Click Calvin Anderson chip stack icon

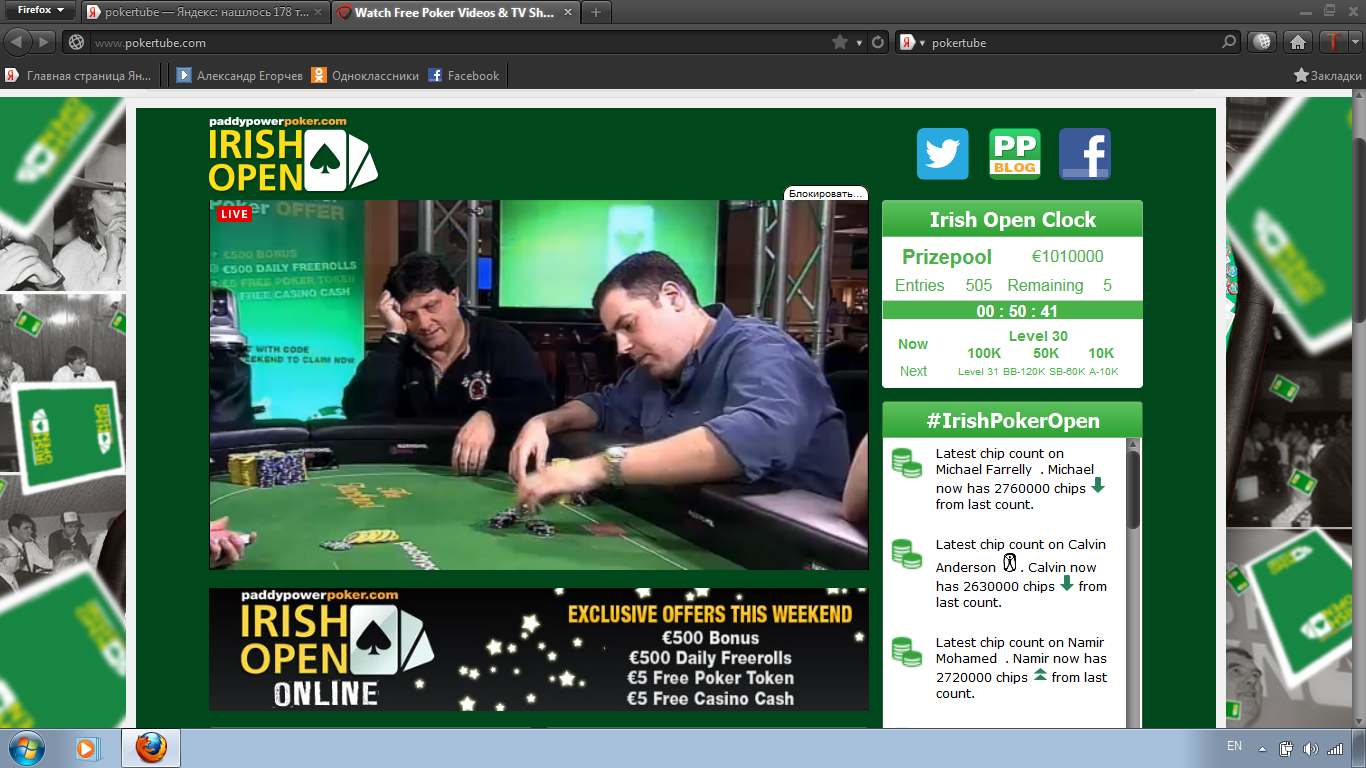point(906,554)
